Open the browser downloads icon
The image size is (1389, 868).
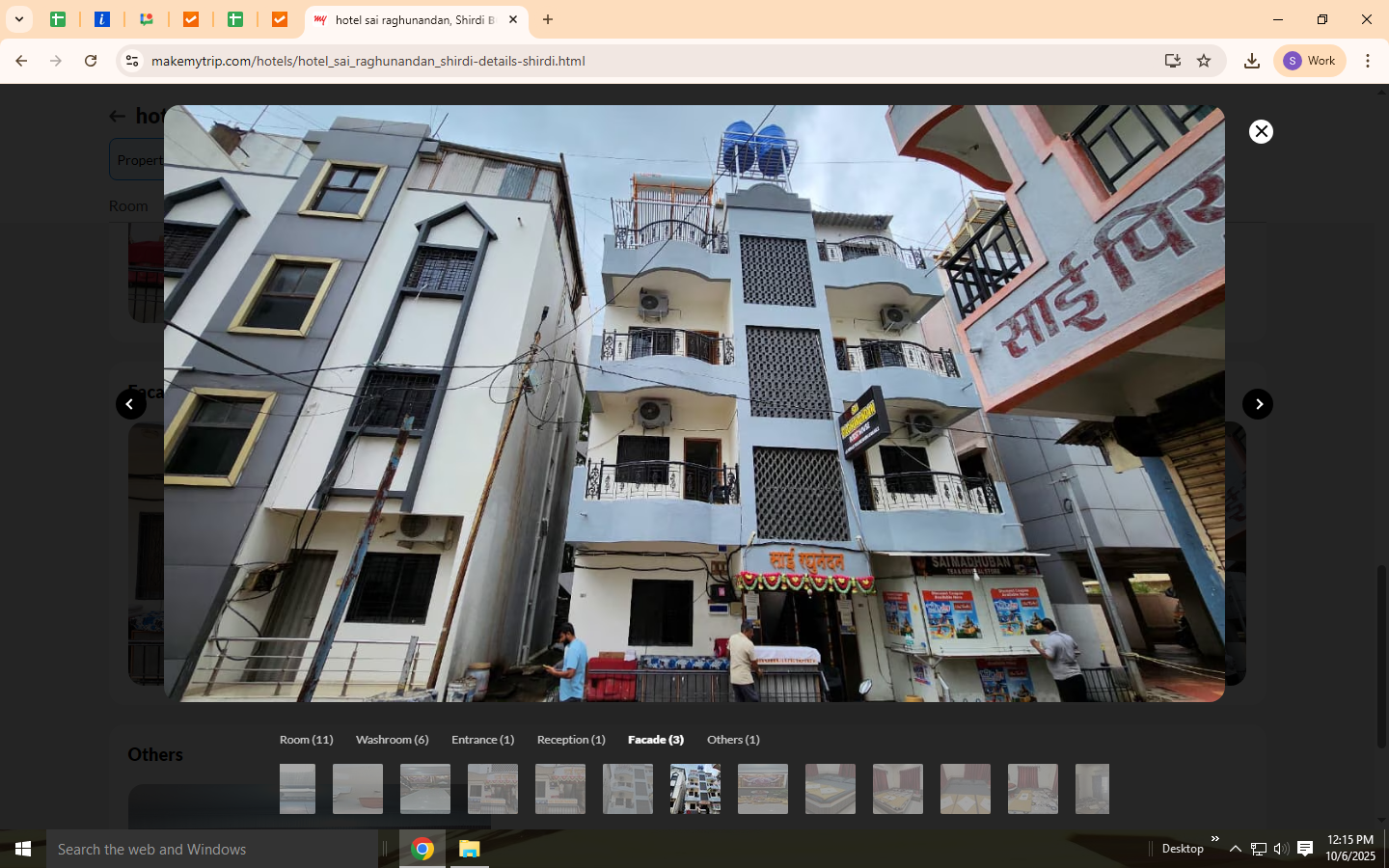coord(1251,61)
